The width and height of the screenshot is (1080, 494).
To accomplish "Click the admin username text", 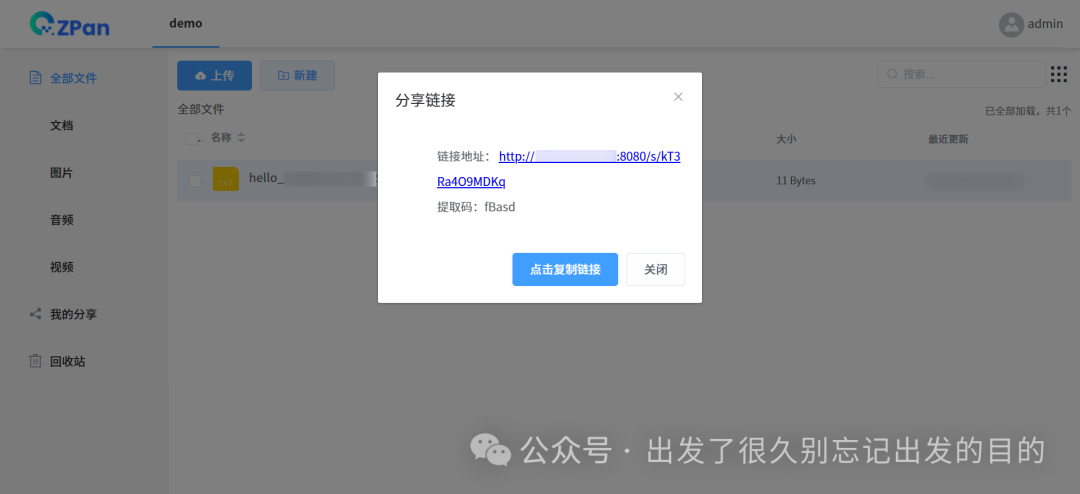I will (1045, 24).
